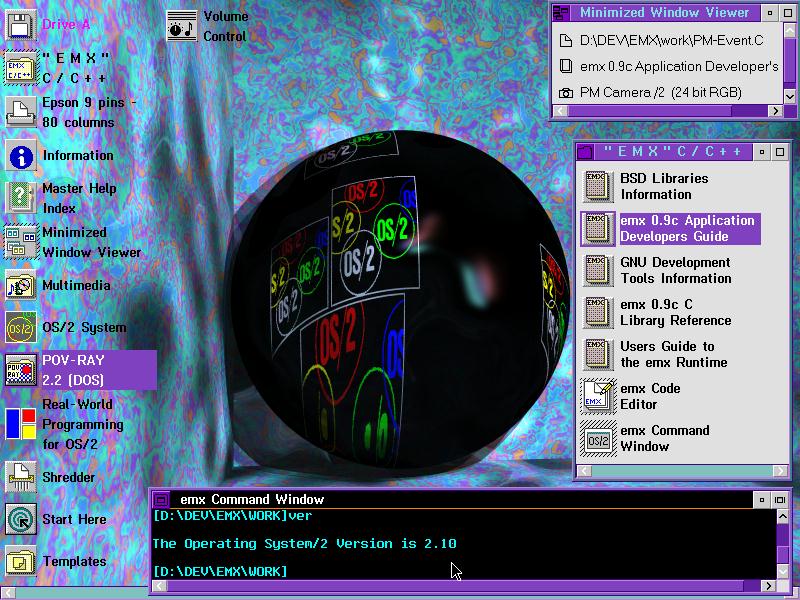
Task: Click down scroll arrow in emx Command Window
Action: [783, 570]
